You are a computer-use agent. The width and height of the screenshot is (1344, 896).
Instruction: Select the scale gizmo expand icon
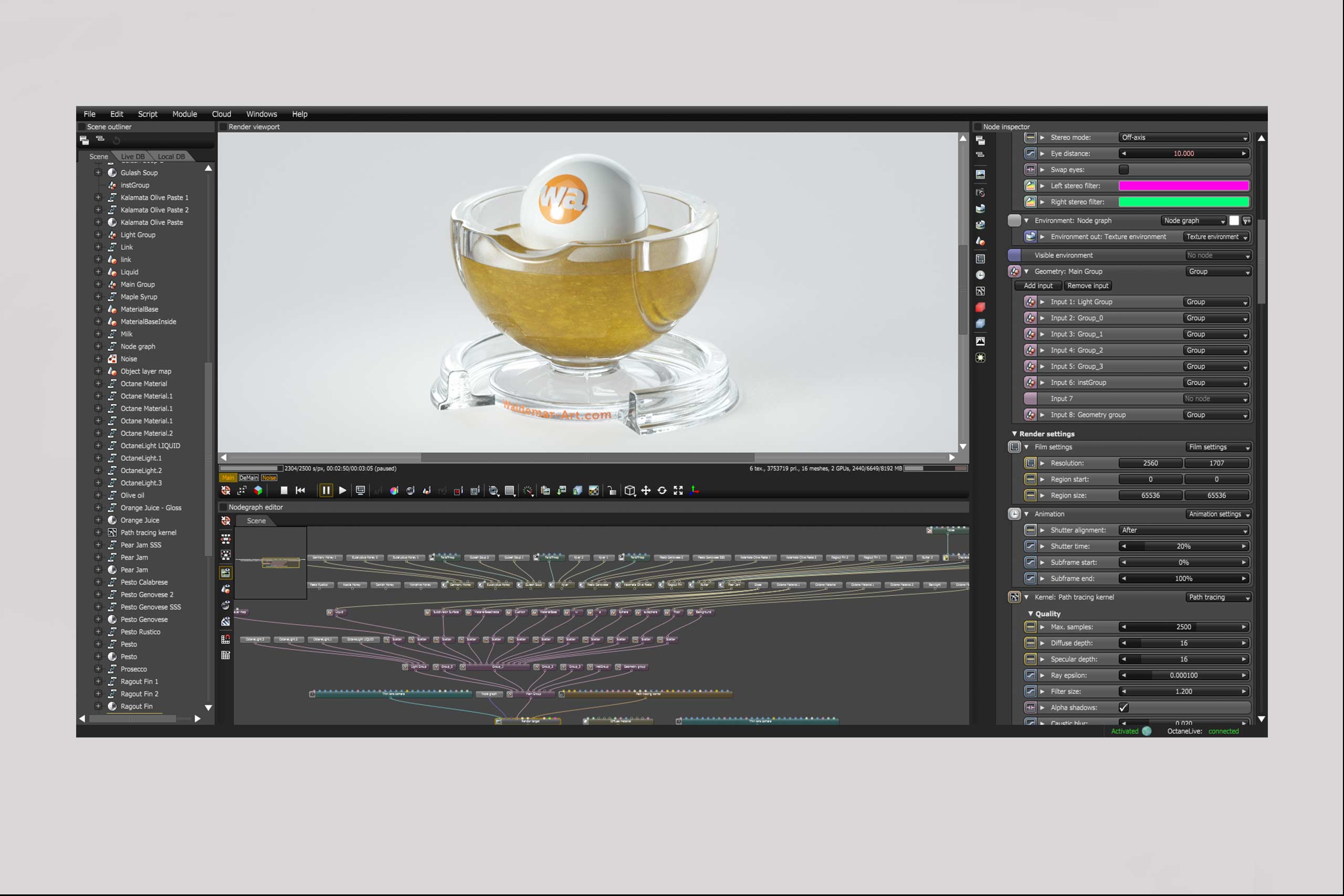(678, 490)
